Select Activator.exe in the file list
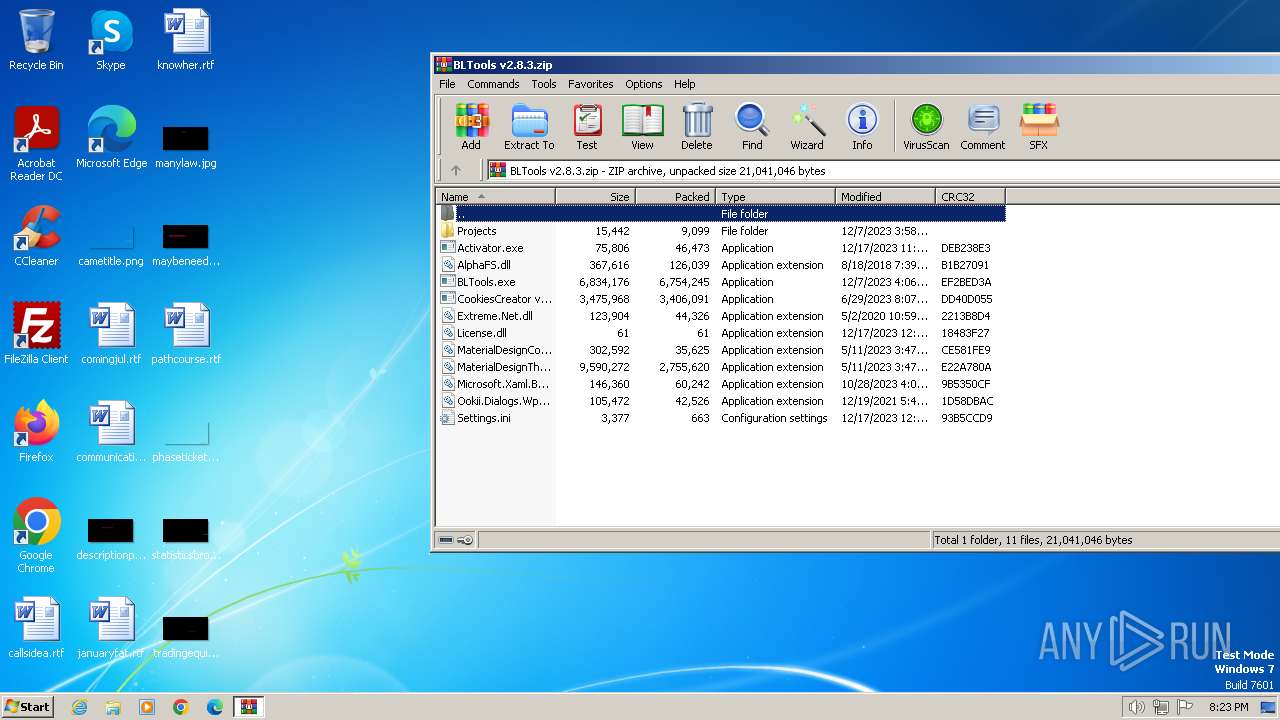This screenshot has height=720, width=1280. pyautogui.click(x=720, y=248)
